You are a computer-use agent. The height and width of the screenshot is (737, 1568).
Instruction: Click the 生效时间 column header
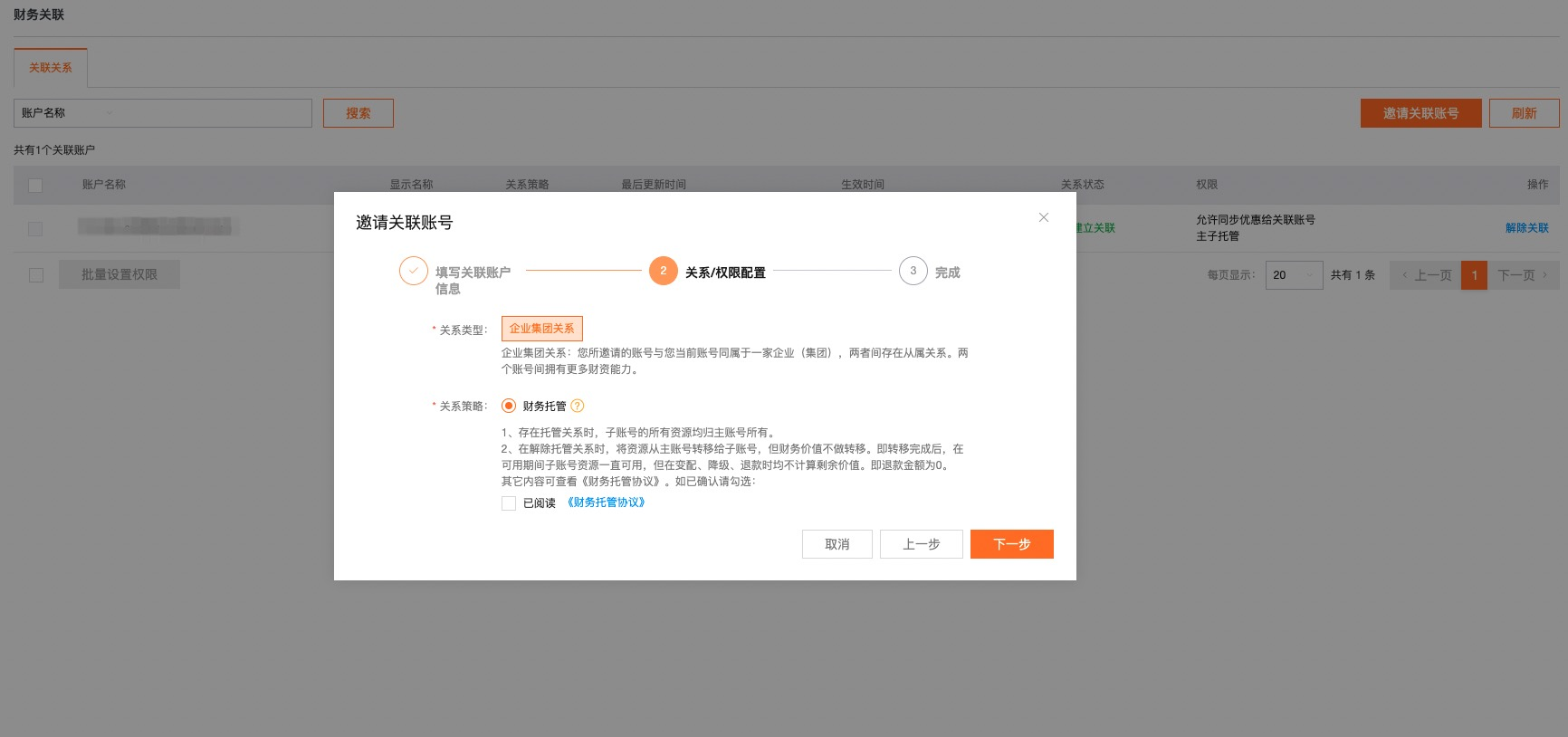[x=863, y=185]
